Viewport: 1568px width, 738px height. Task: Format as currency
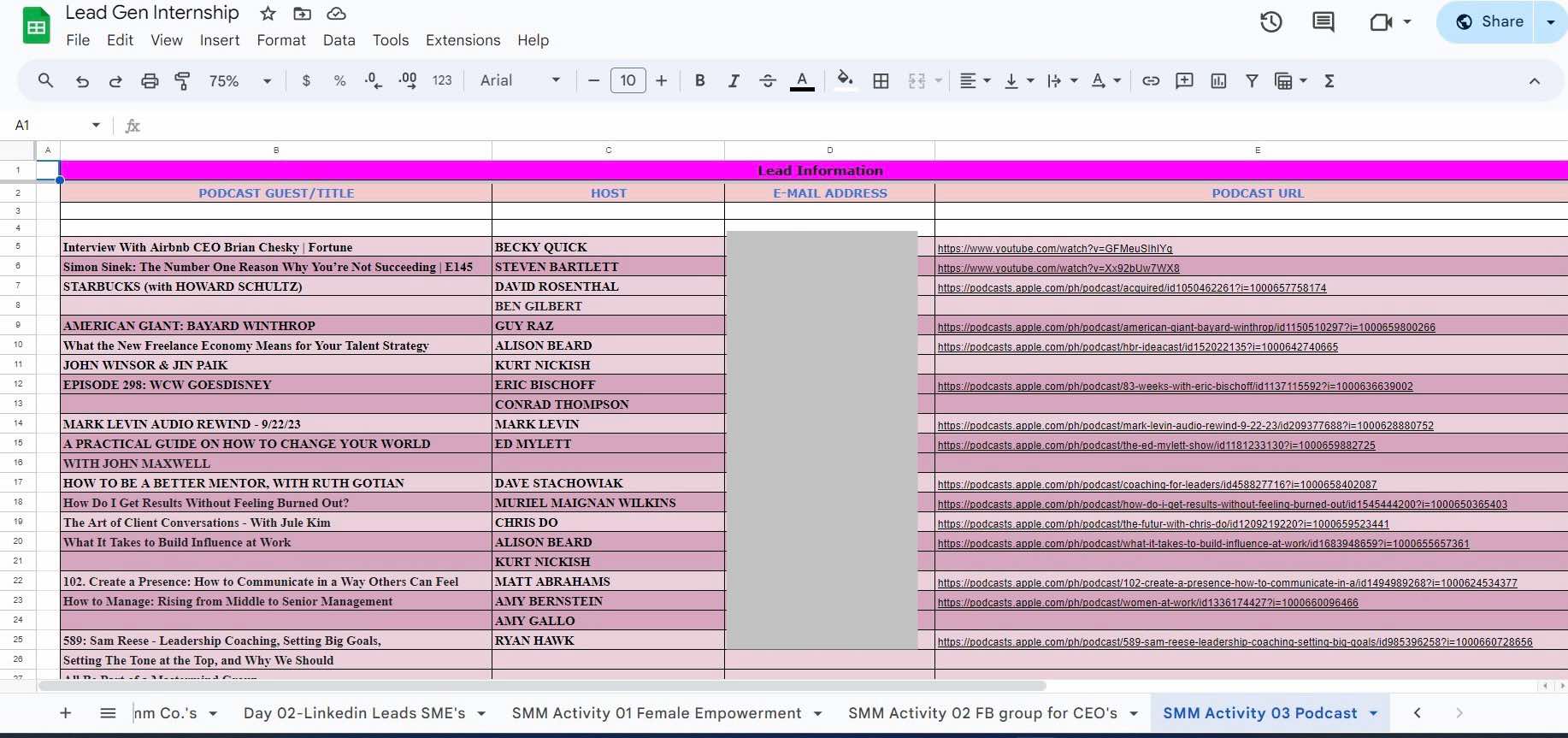pyautogui.click(x=306, y=81)
